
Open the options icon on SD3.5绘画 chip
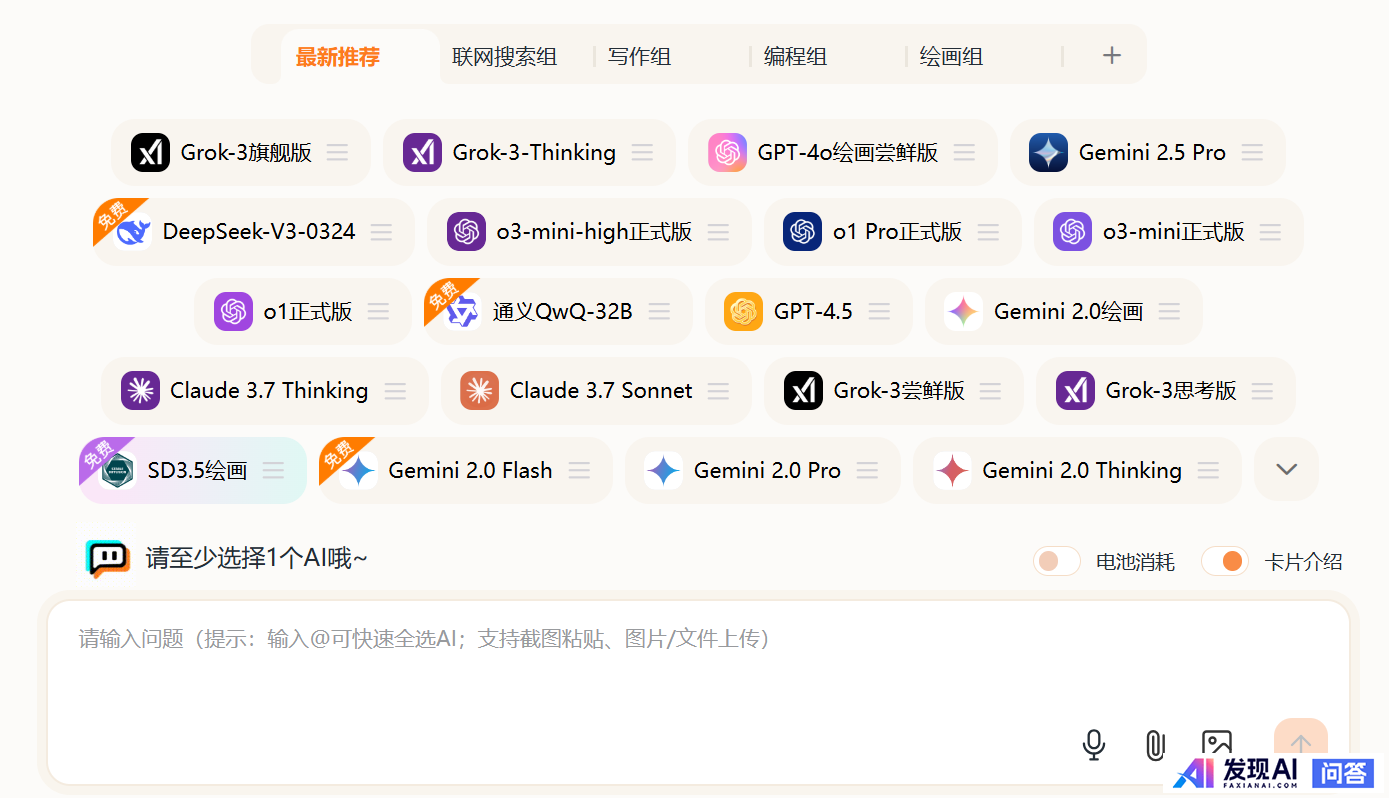(x=273, y=470)
